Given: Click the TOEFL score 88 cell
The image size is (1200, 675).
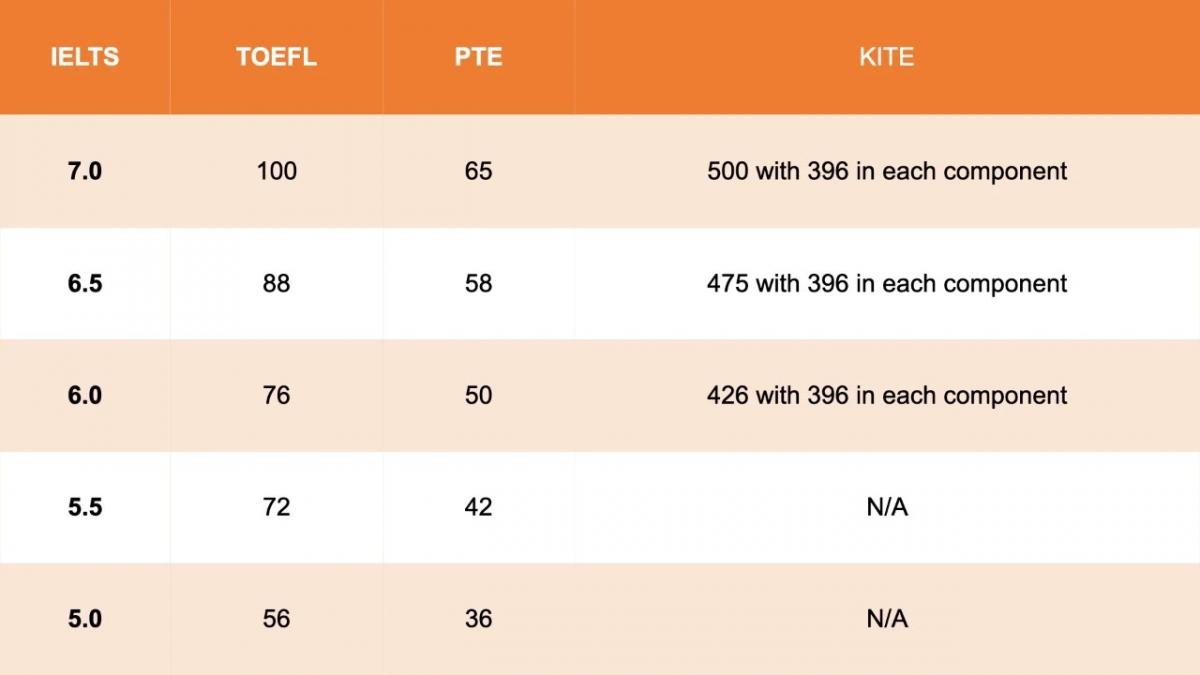Looking at the screenshot, I should 276,283.
